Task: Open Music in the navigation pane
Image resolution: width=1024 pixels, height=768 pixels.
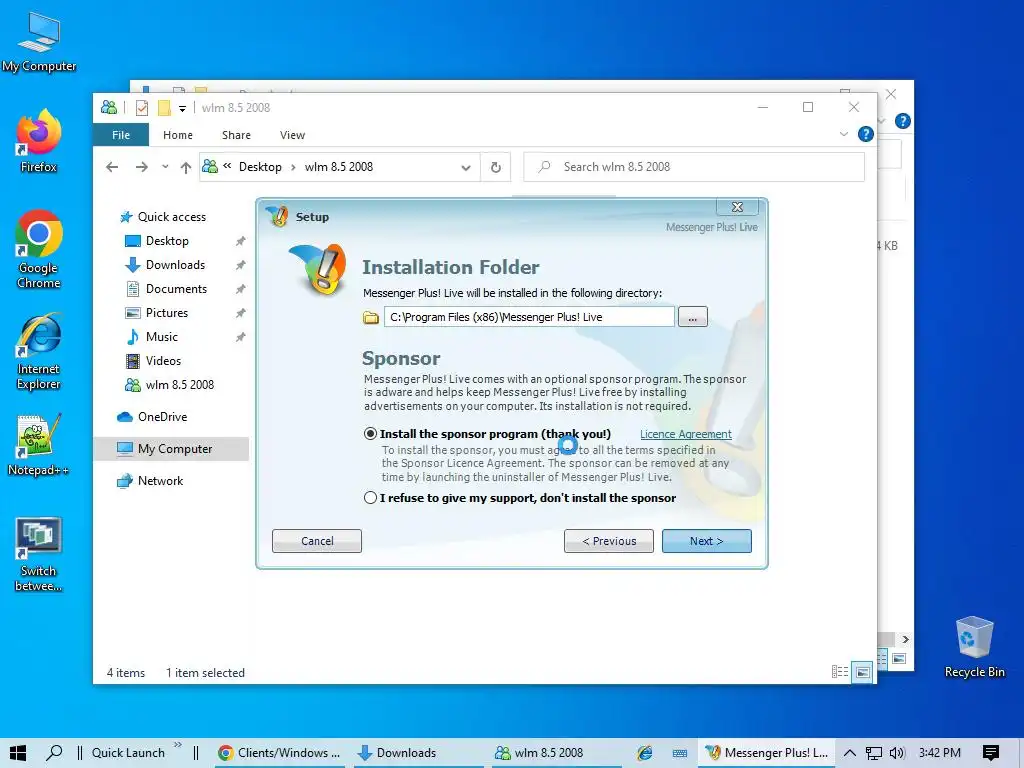Action: [x=161, y=337]
